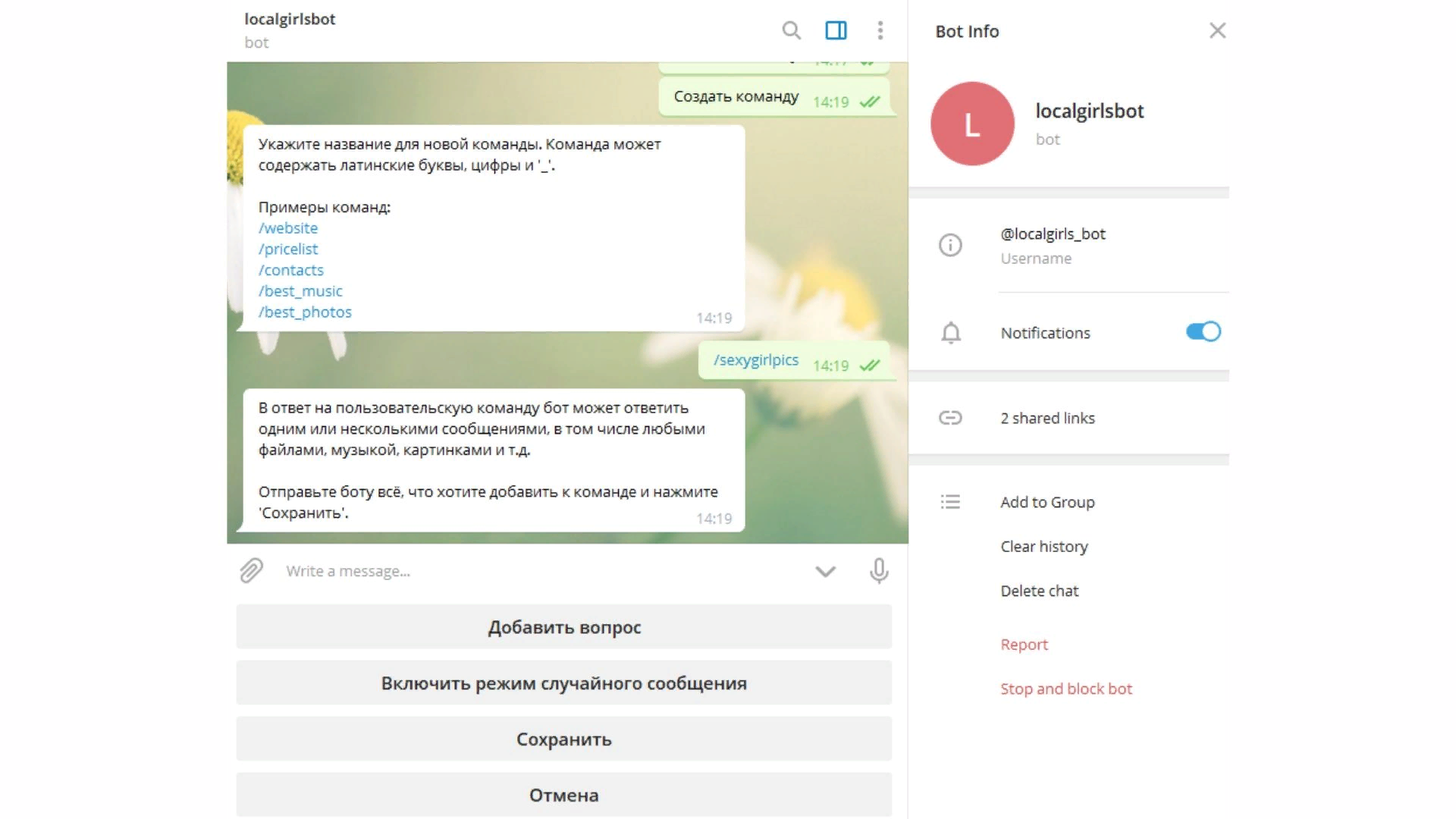Viewport: 1456px width, 819px height.
Task: Click the bell notifications icon
Action: pyautogui.click(x=950, y=333)
